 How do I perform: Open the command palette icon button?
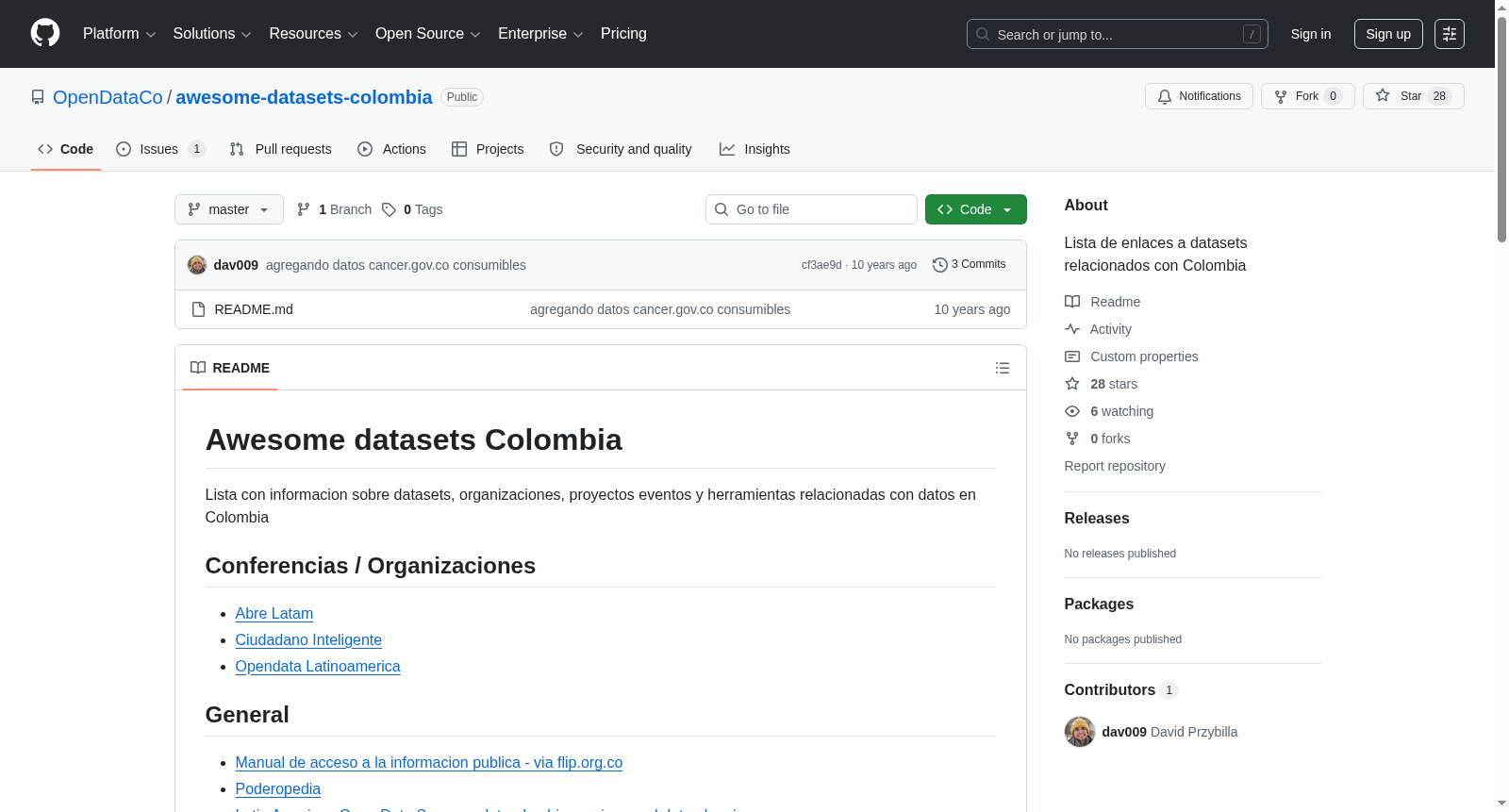[1450, 34]
